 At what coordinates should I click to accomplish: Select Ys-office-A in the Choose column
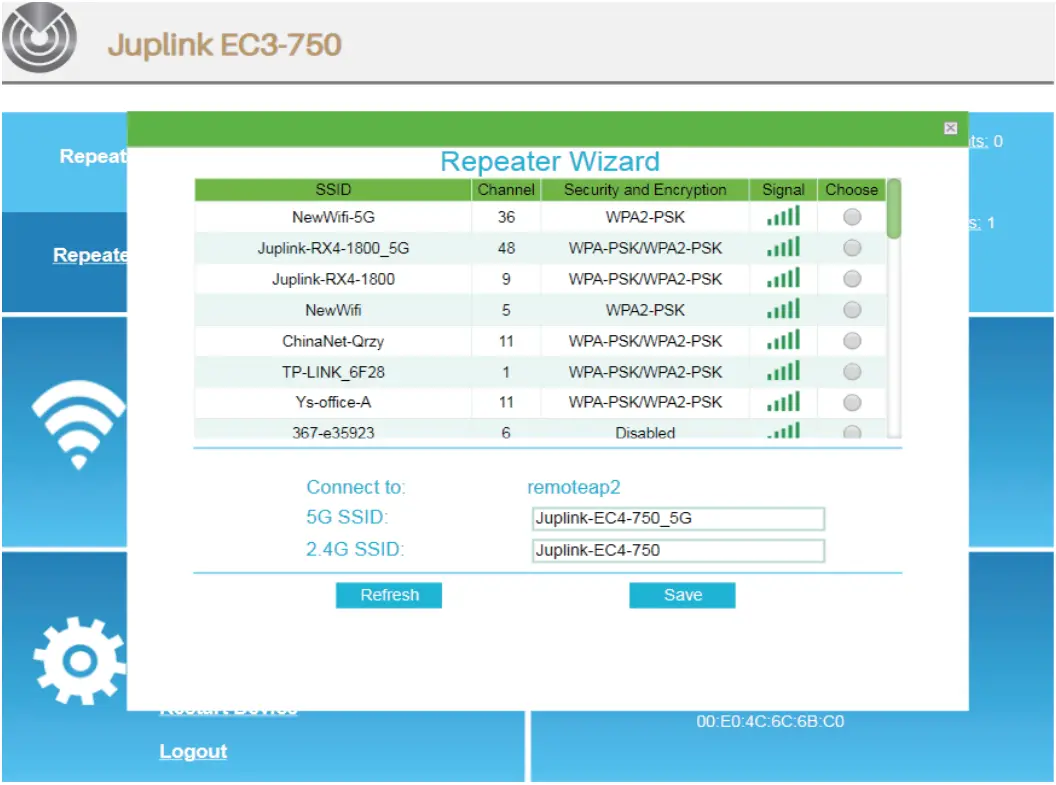pyautogui.click(x=851, y=402)
